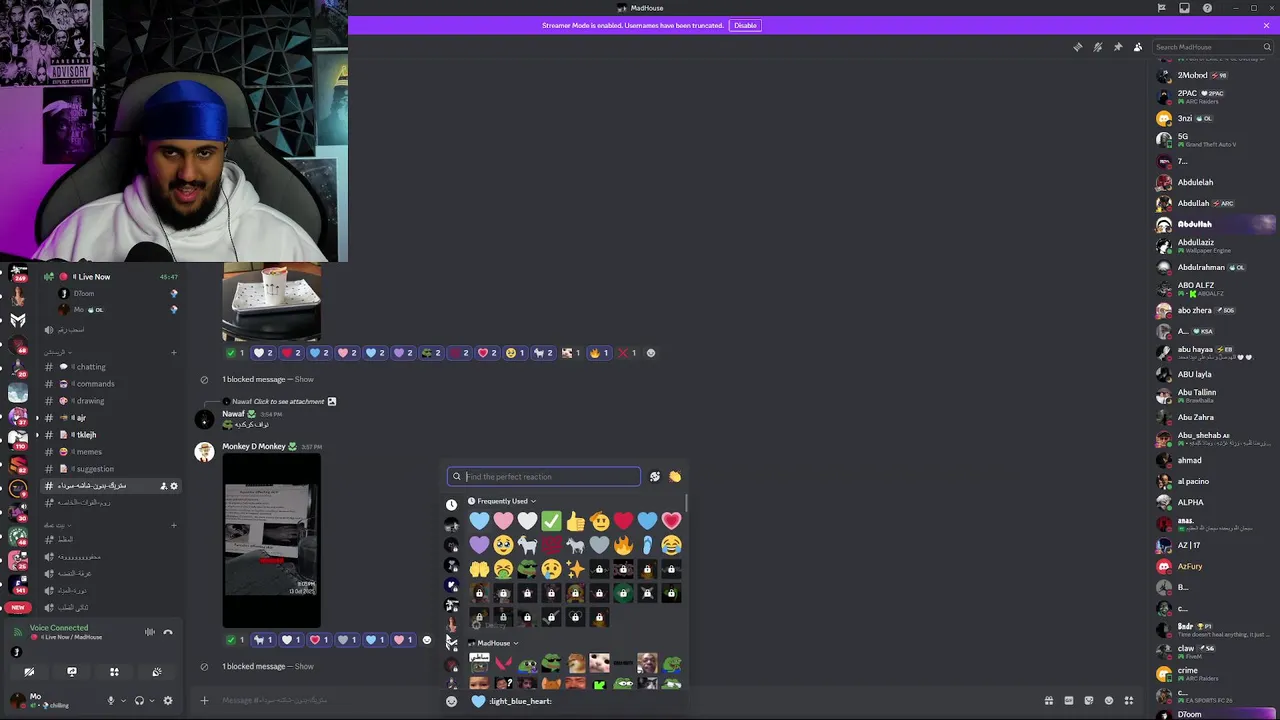Jump to Frequently Used clock category
The width and height of the screenshot is (1280, 720).
click(x=451, y=505)
